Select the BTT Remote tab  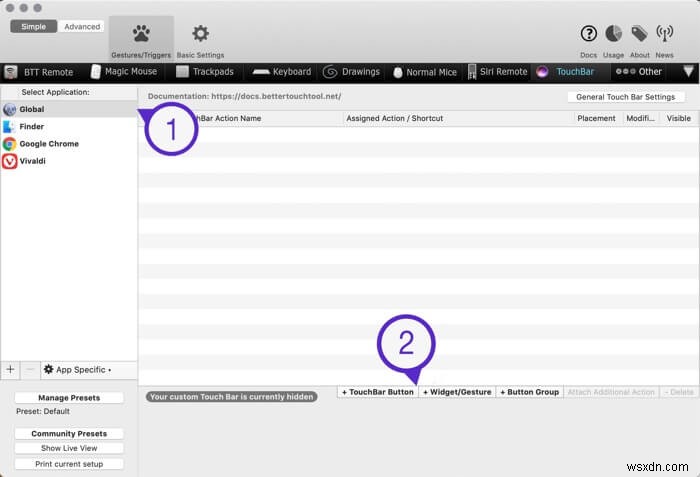point(38,72)
